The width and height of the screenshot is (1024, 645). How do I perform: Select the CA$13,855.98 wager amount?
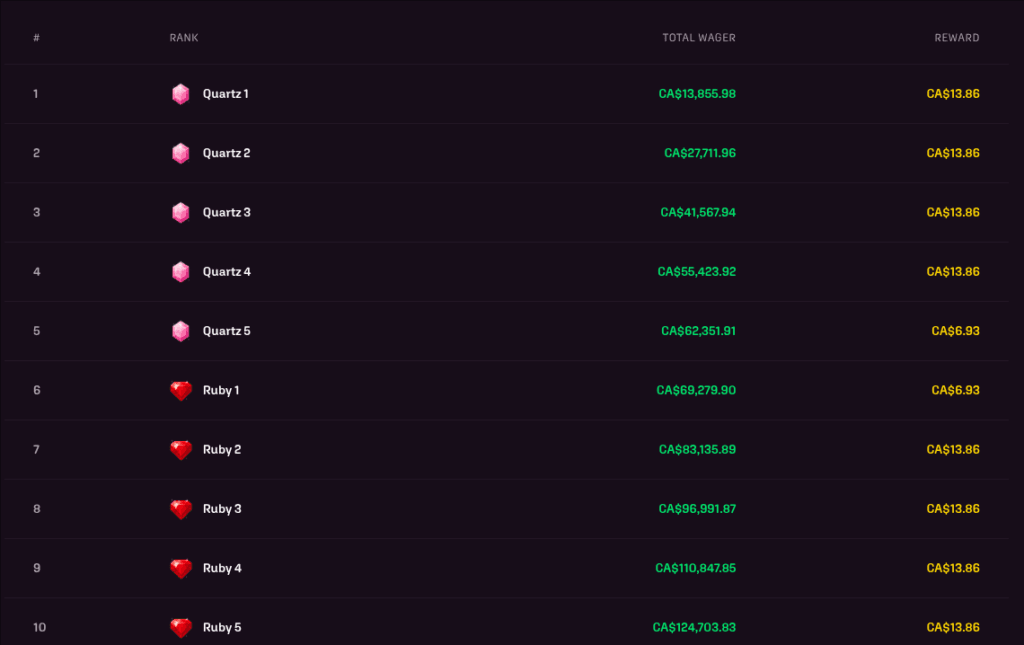697,94
